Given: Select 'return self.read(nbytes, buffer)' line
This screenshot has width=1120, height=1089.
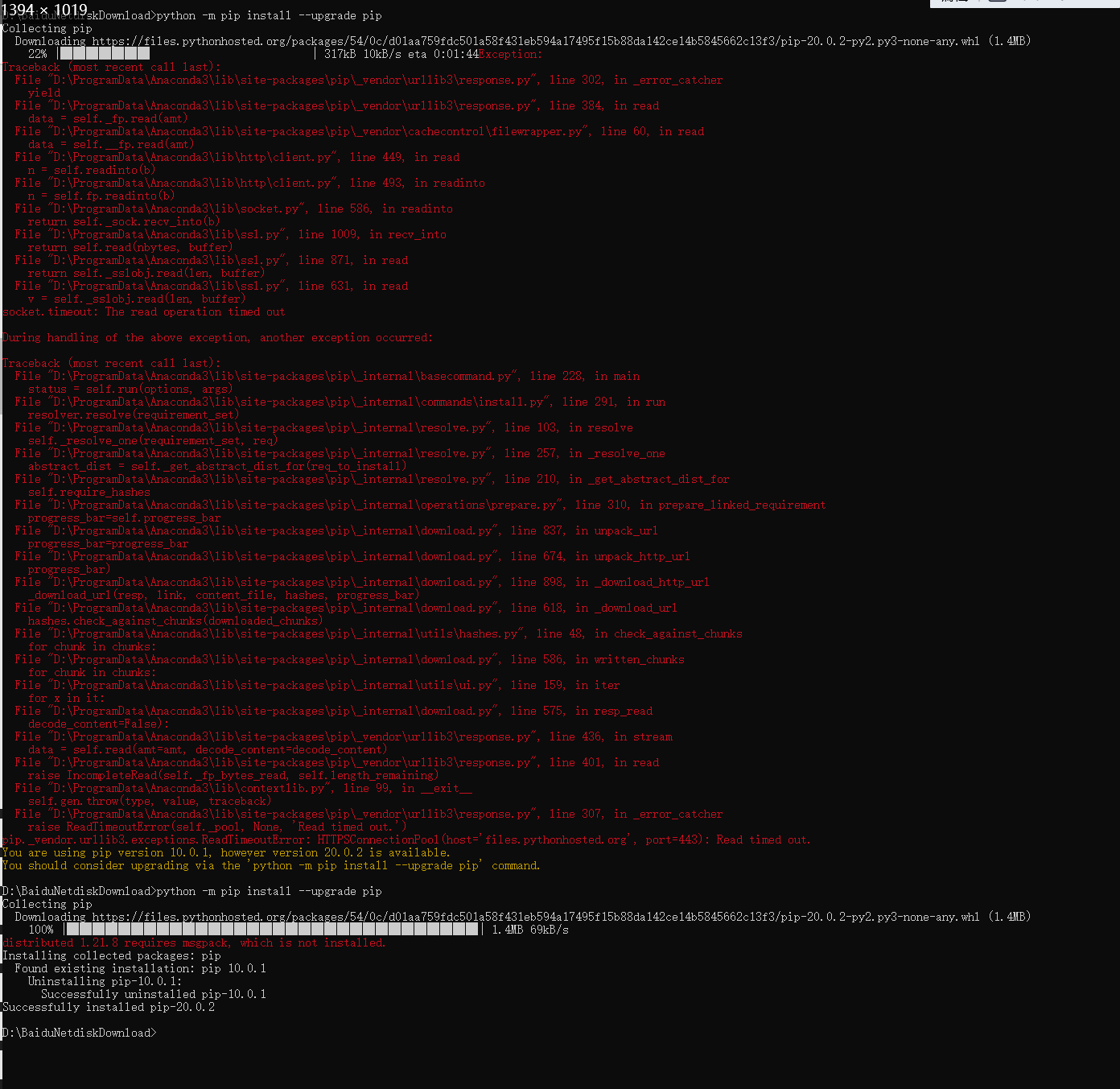Looking at the screenshot, I should coord(130,247).
